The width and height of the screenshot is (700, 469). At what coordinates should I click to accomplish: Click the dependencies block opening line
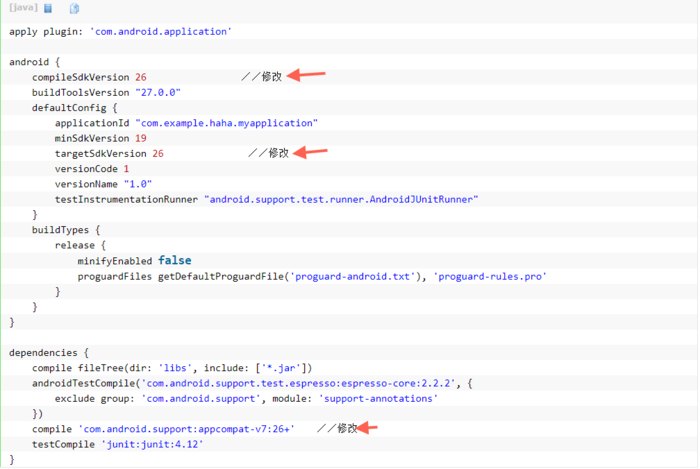50,352
